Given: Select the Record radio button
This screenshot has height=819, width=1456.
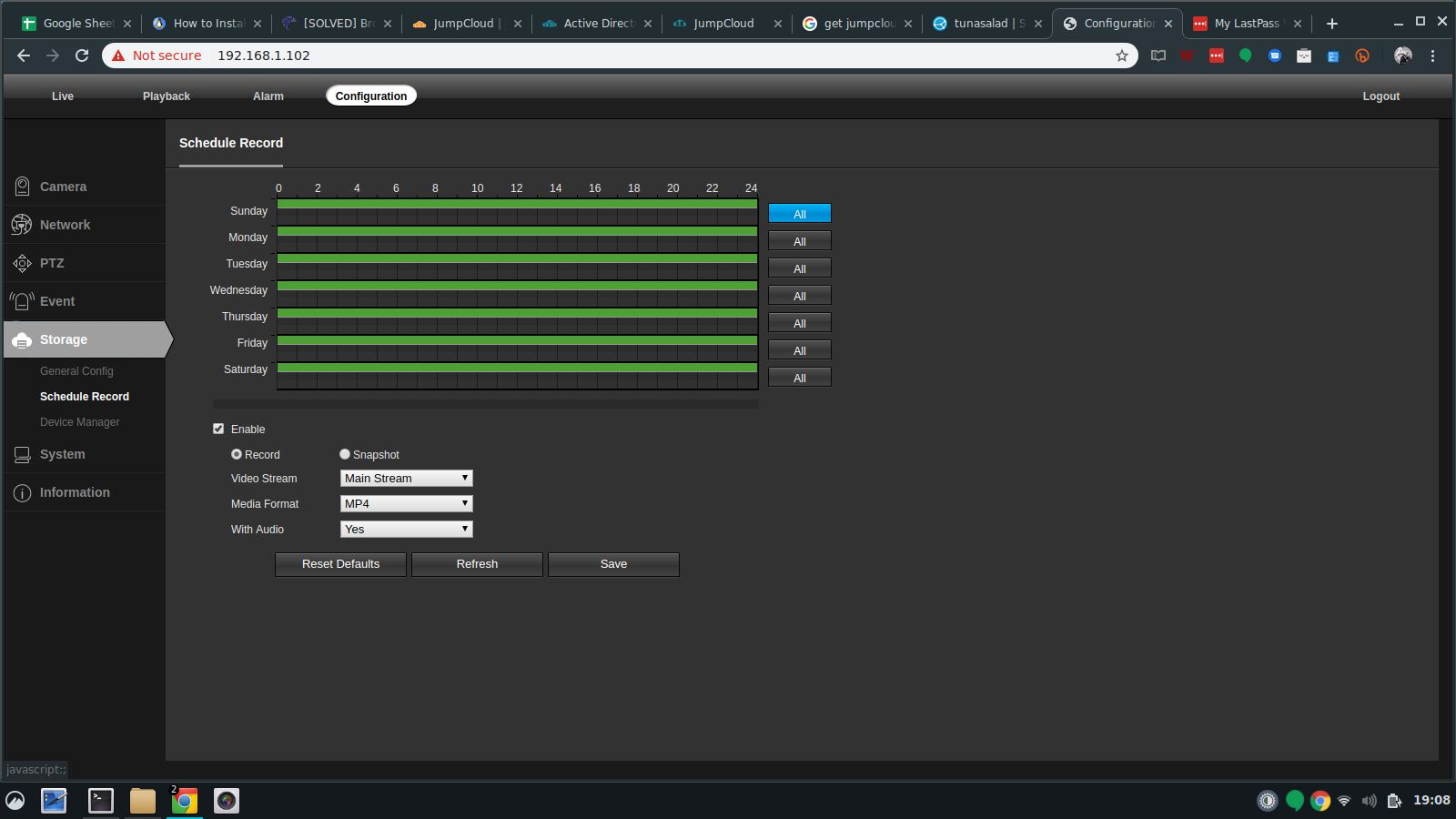Looking at the screenshot, I should click(x=237, y=454).
